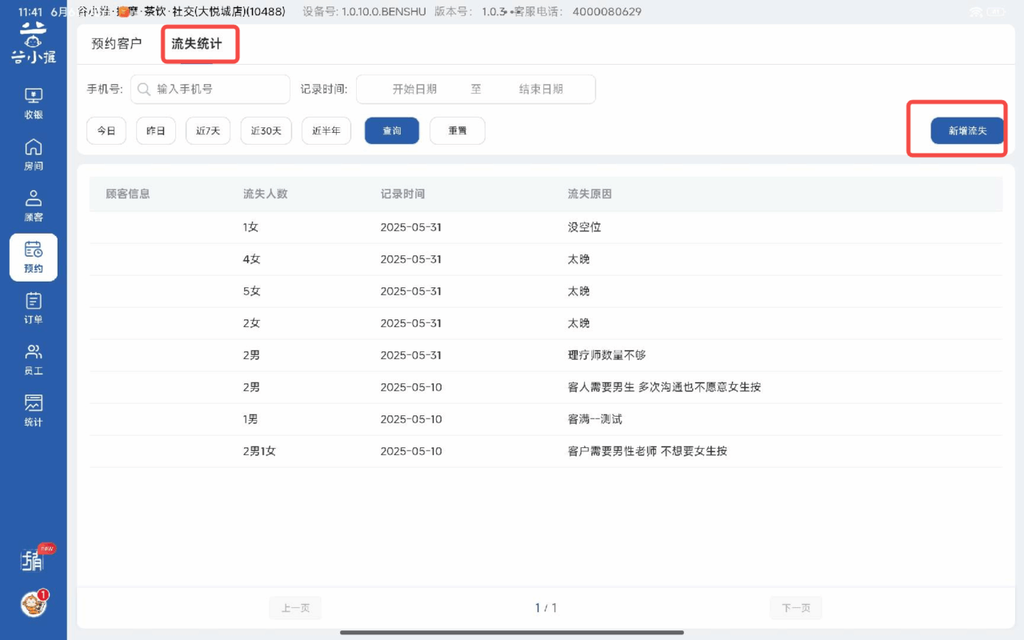This screenshot has height=640, width=1024.
Task: Click the 客人需要男生 reason cell
Action: pos(664,387)
